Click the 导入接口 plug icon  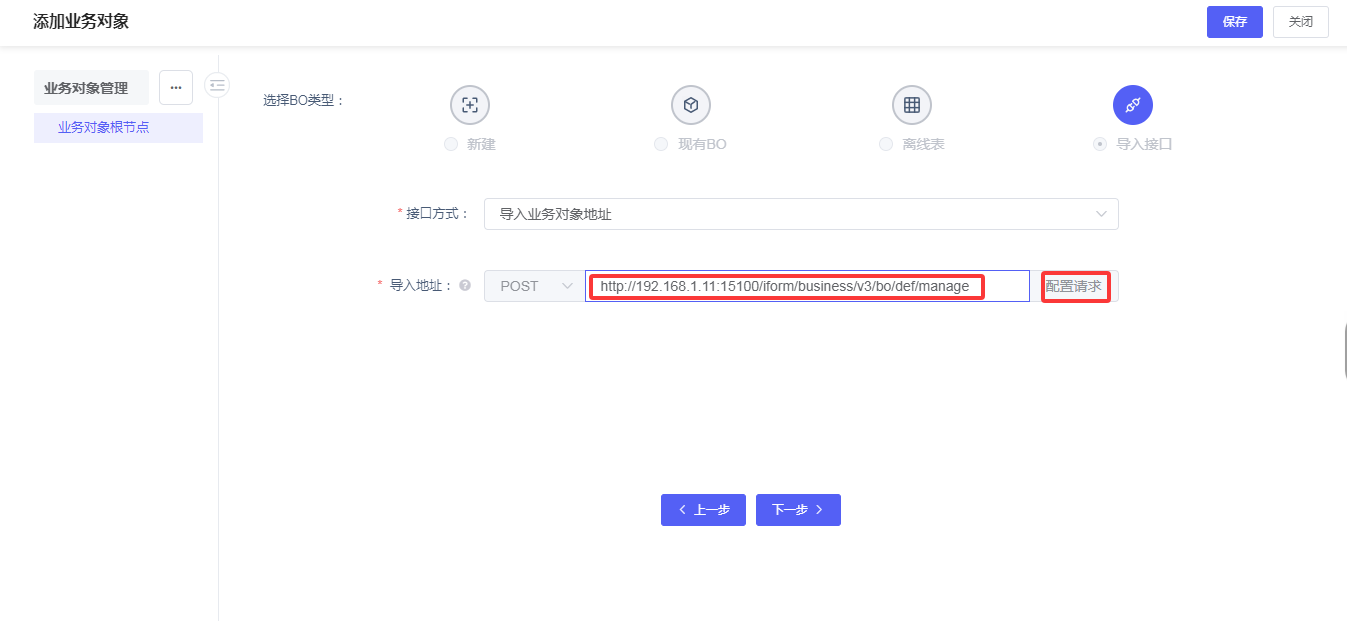(1133, 105)
